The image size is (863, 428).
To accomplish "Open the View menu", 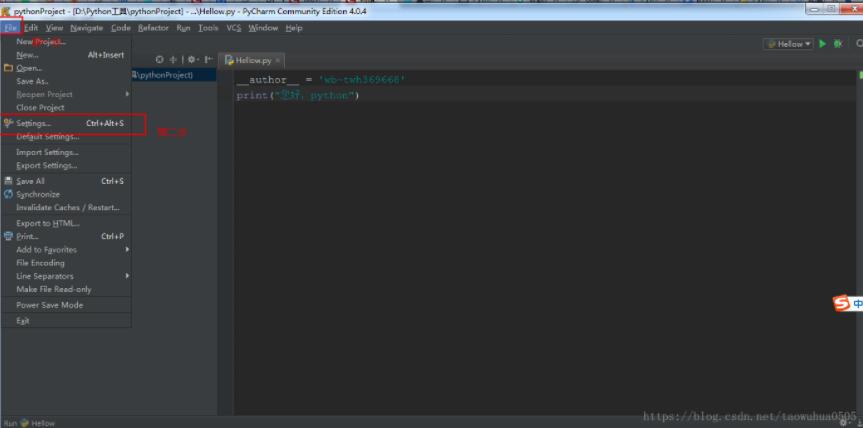I will 54,28.
